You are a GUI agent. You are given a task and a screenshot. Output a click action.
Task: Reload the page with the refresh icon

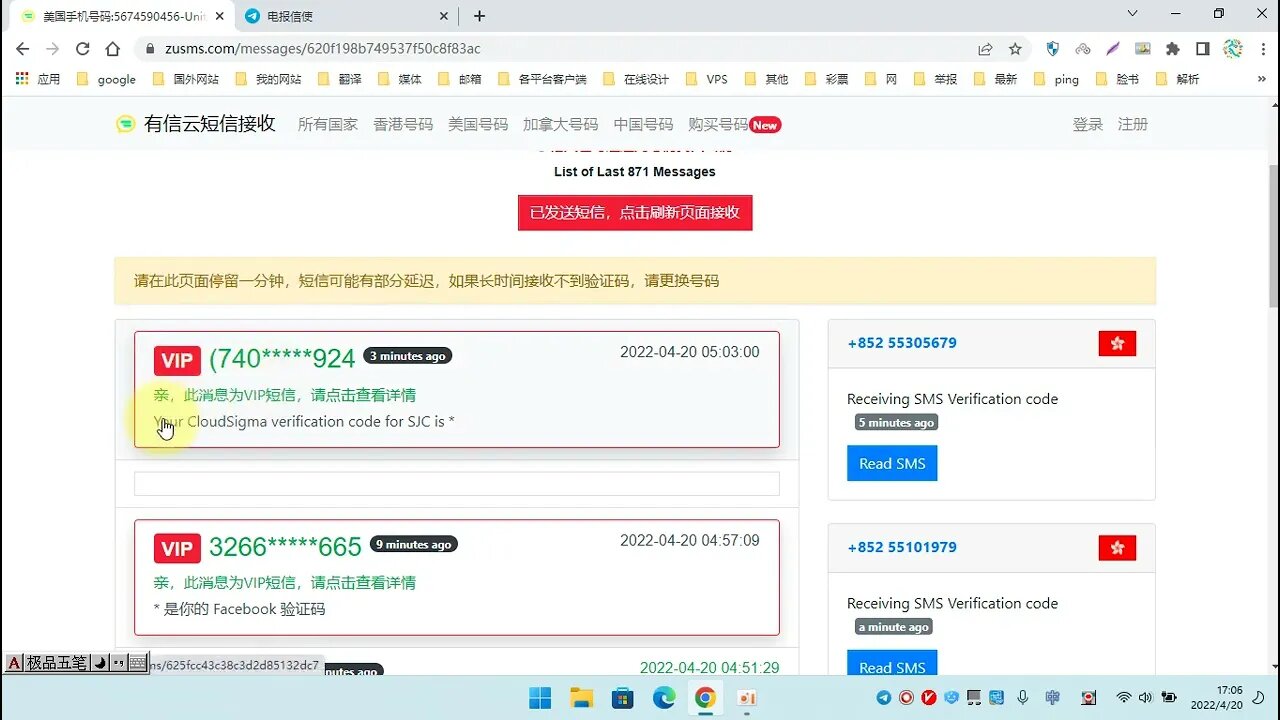pyautogui.click(x=82, y=49)
